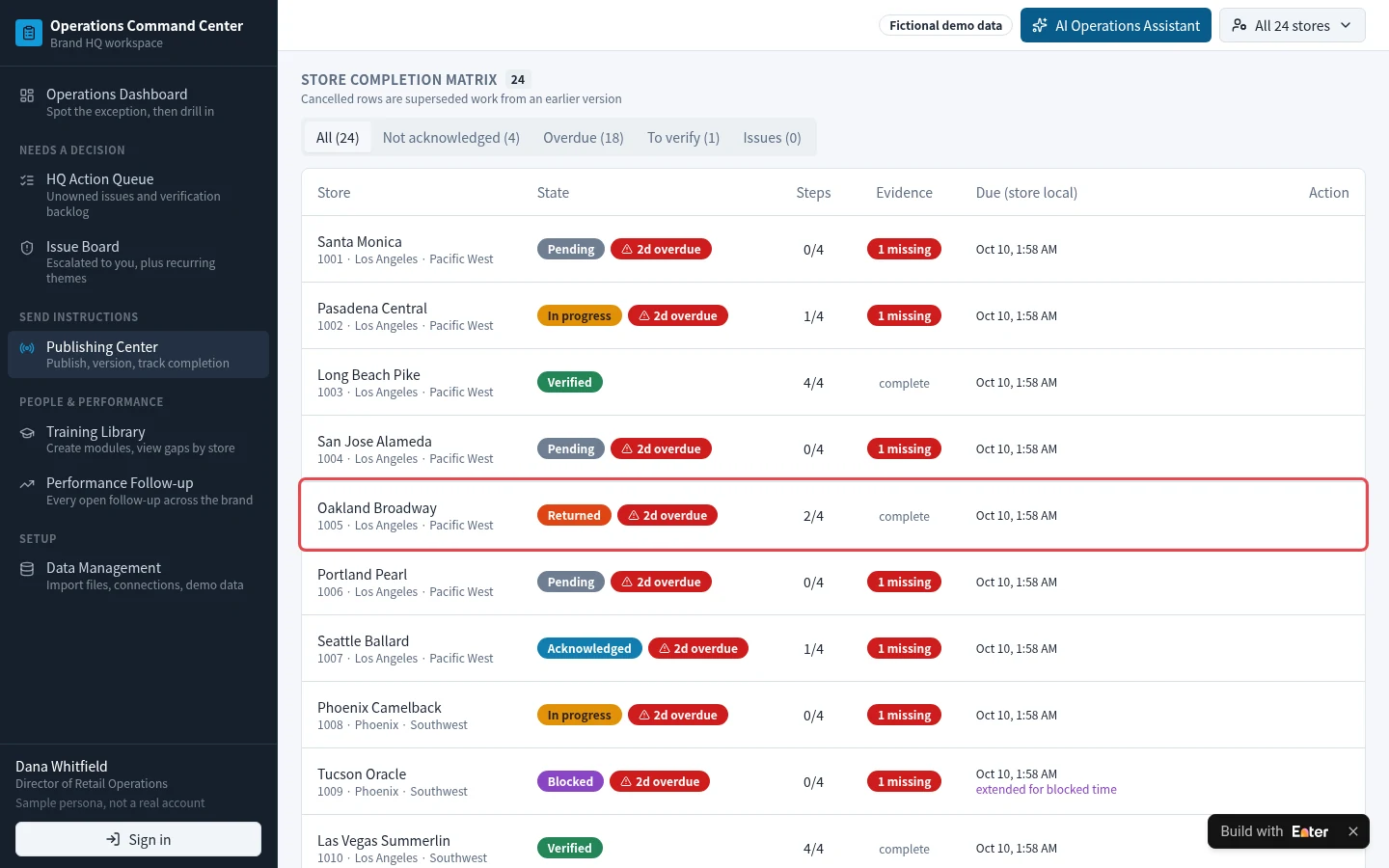The image size is (1389, 868).
Task: Show the Issues (0) tab
Action: click(x=773, y=138)
